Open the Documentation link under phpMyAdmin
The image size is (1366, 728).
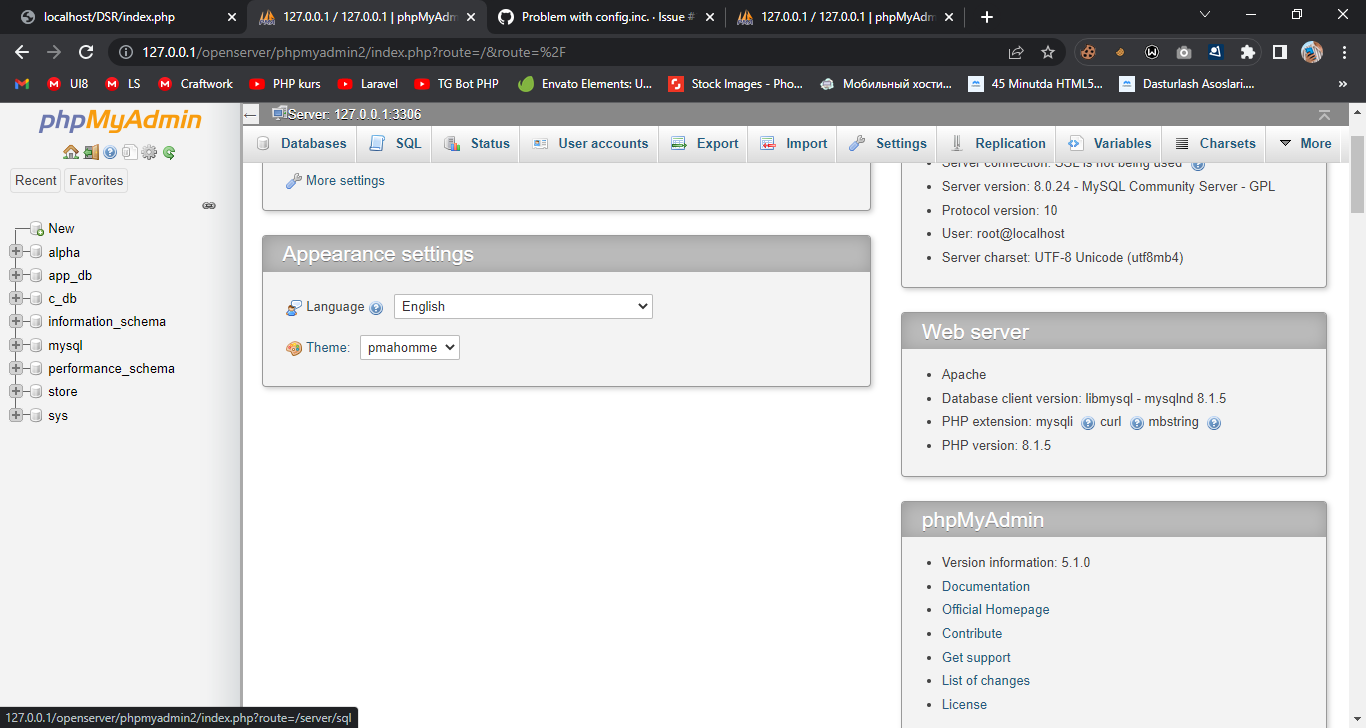point(986,586)
